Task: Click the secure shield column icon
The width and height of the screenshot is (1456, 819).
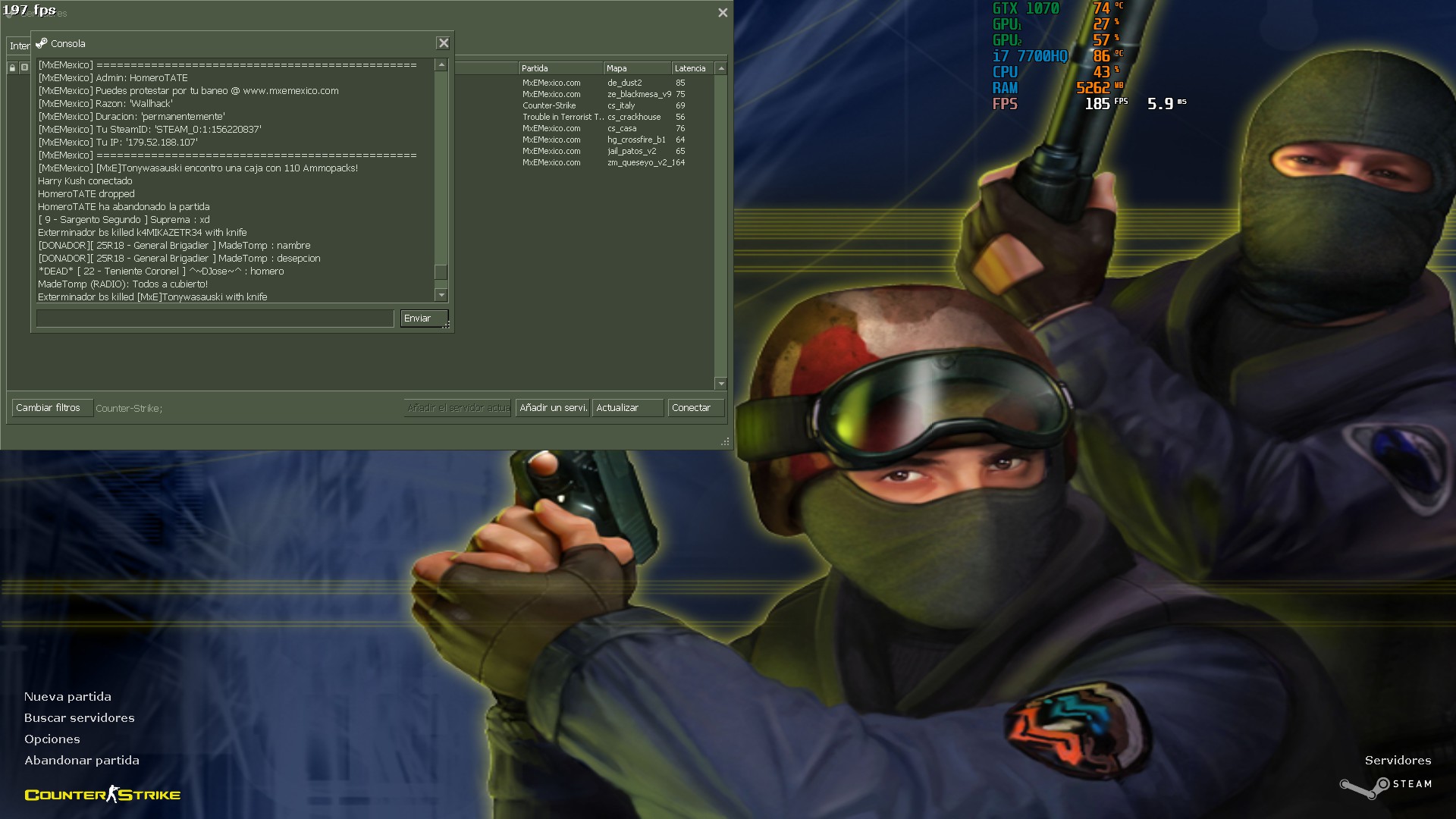Action: 24,68
